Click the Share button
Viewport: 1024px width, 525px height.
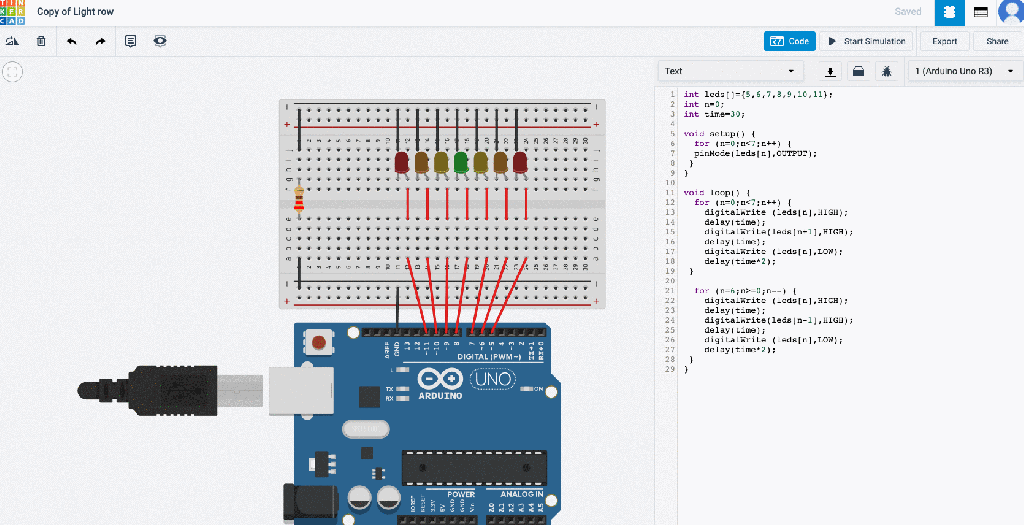click(997, 41)
